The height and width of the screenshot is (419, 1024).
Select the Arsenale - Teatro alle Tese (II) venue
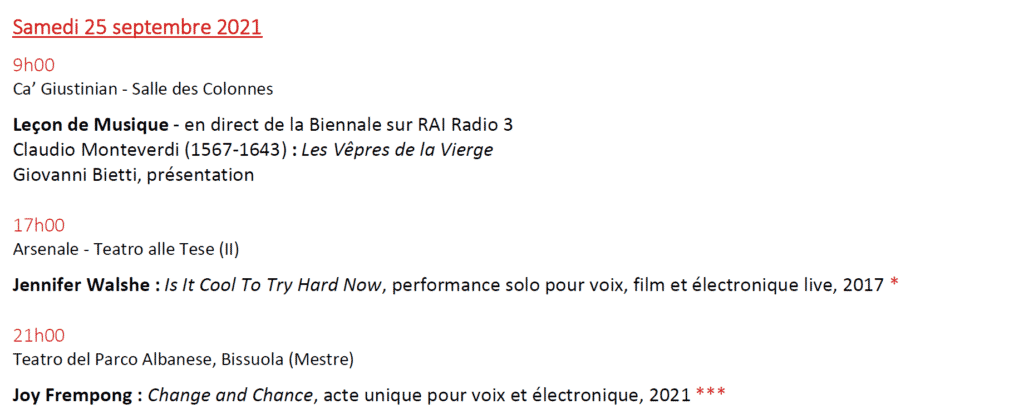click(126, 249)
